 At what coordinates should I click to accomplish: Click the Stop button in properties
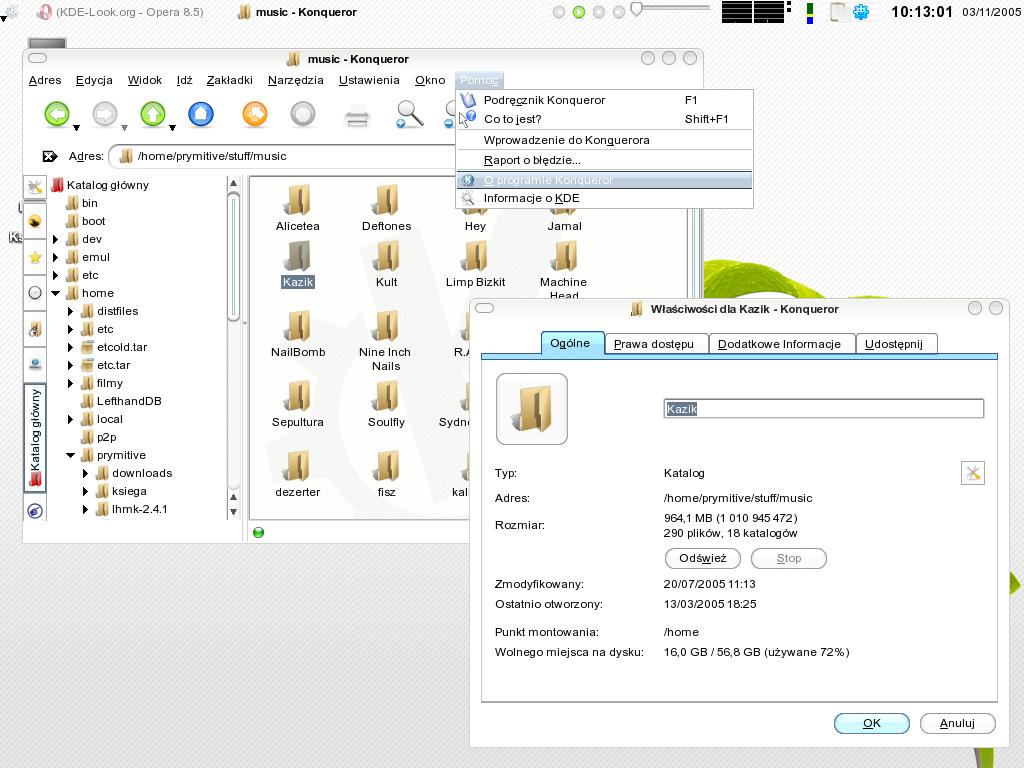[789, 558]
